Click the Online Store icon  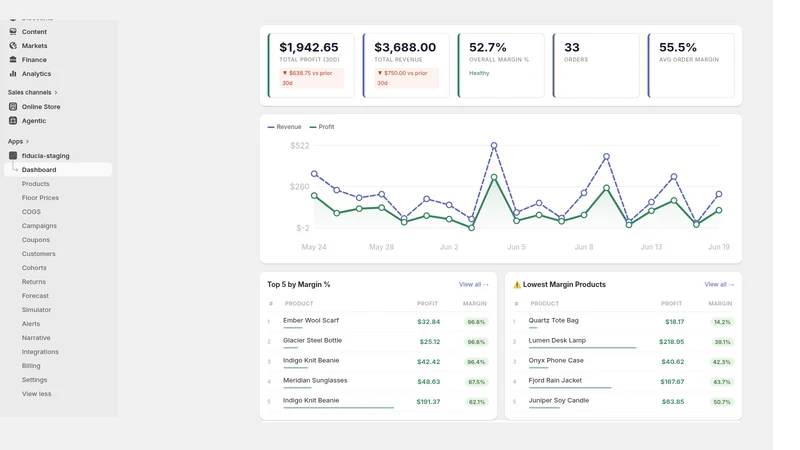click(13, 107)
